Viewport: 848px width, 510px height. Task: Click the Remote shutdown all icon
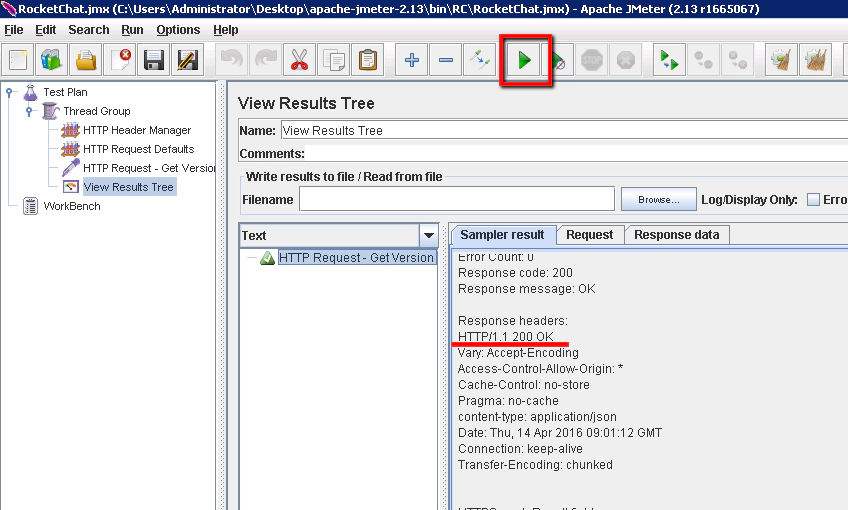click(738, 59)
